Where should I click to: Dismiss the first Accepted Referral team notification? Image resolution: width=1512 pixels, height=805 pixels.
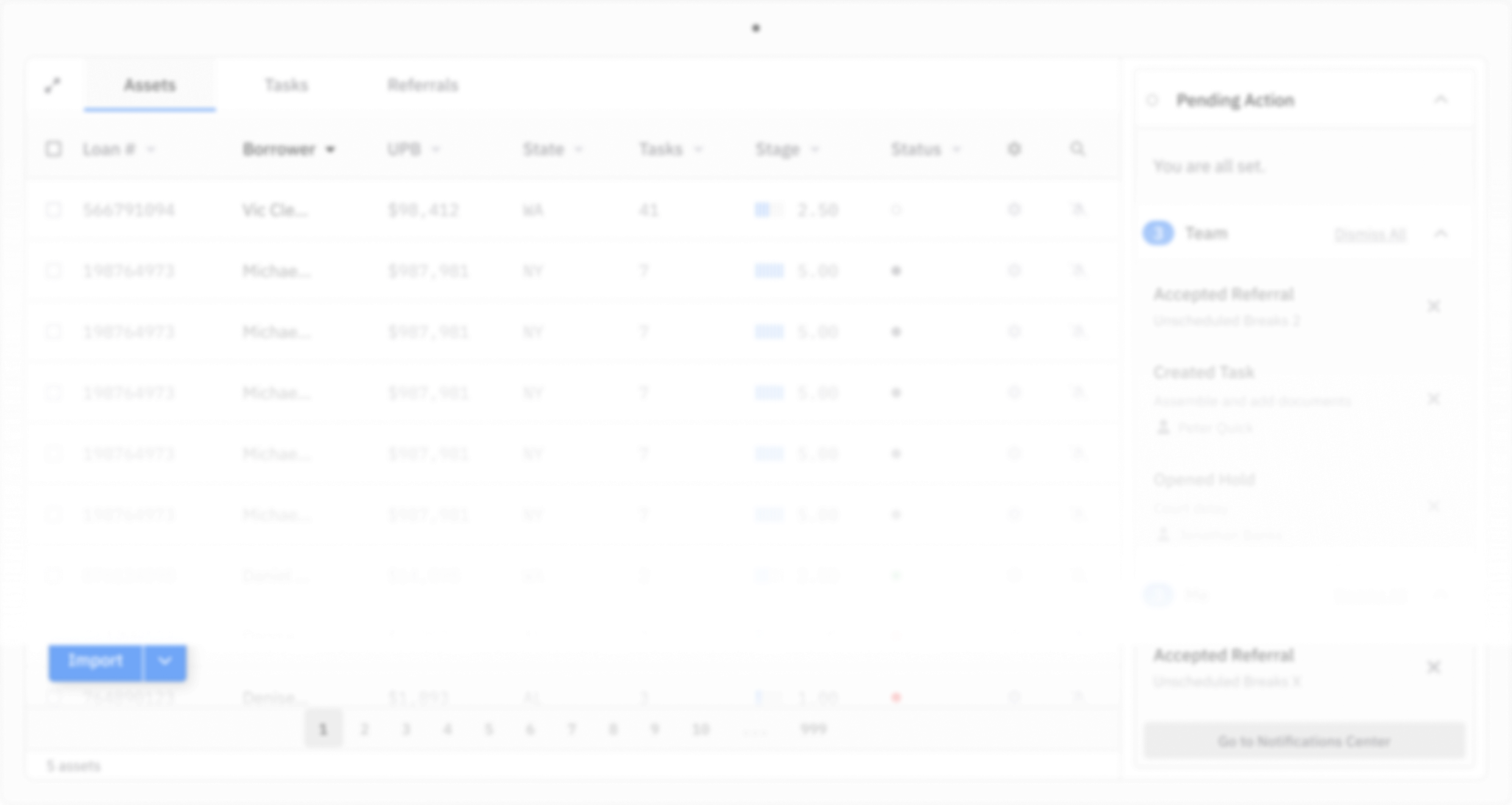pyautogui.click(x=1434, y=306)
